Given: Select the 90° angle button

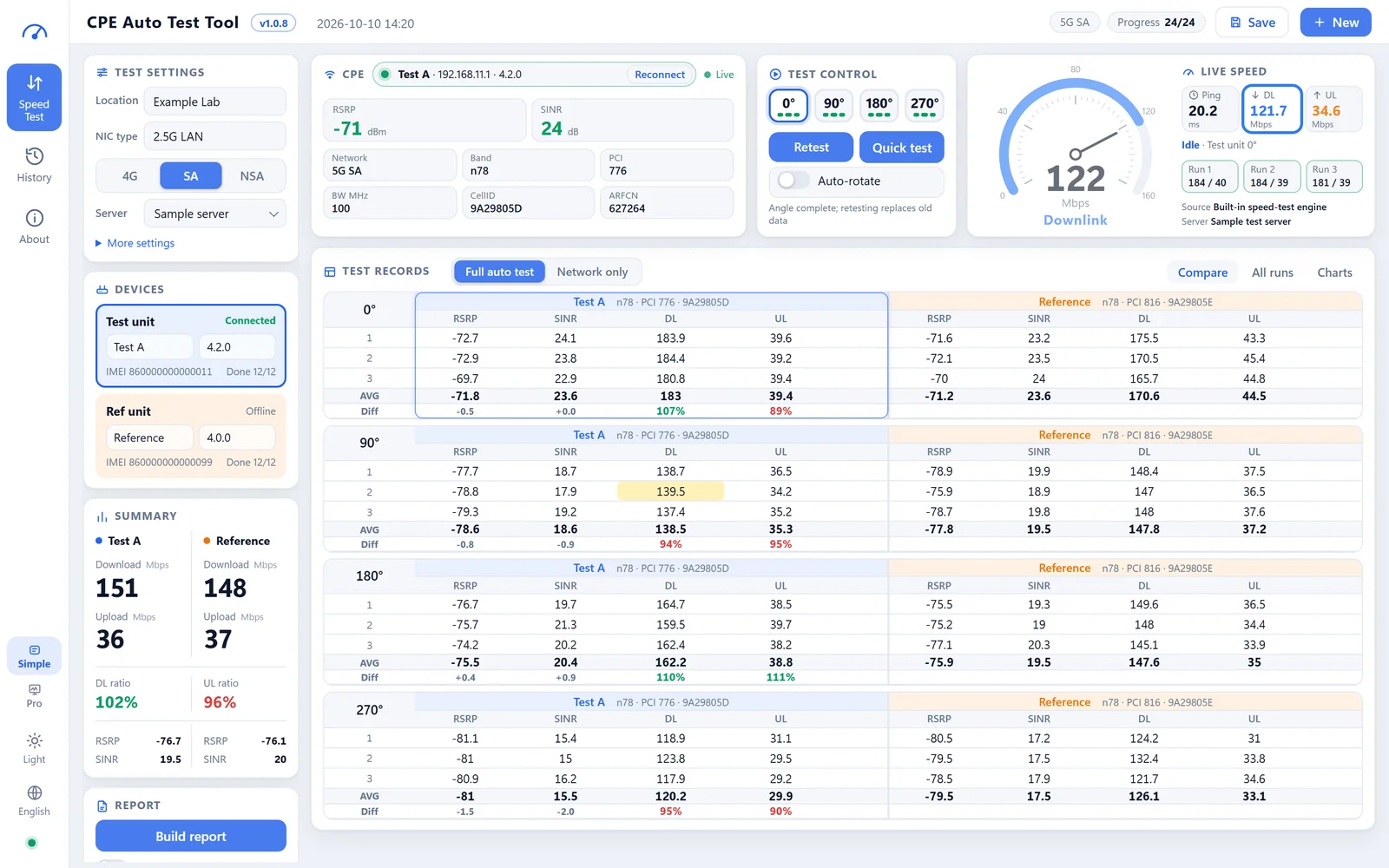Looking at the screenshot, I should 833,106.
